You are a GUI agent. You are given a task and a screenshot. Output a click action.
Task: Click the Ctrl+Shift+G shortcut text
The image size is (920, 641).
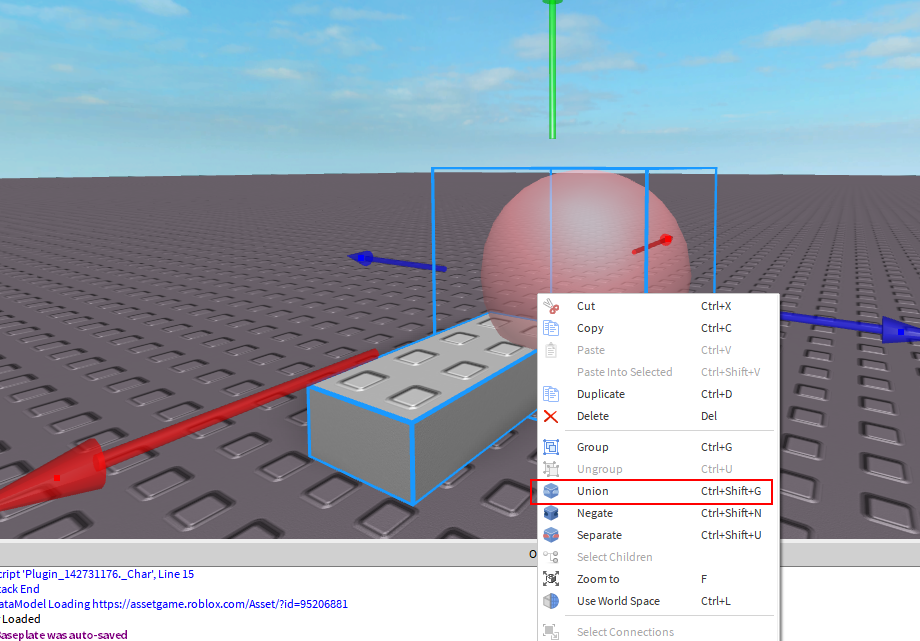731,491
